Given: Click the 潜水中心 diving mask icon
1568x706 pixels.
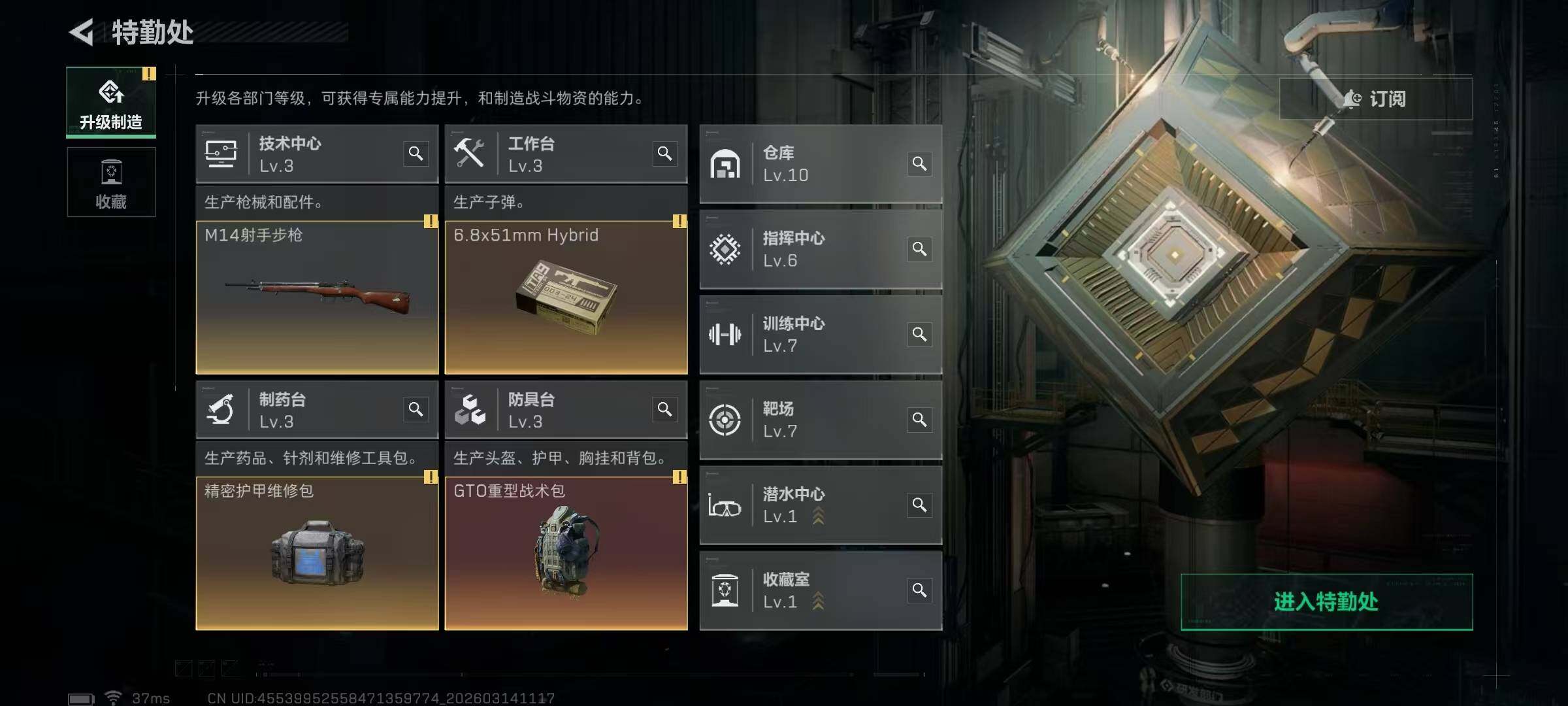Looking at the screenshot, I should (725, 505).
